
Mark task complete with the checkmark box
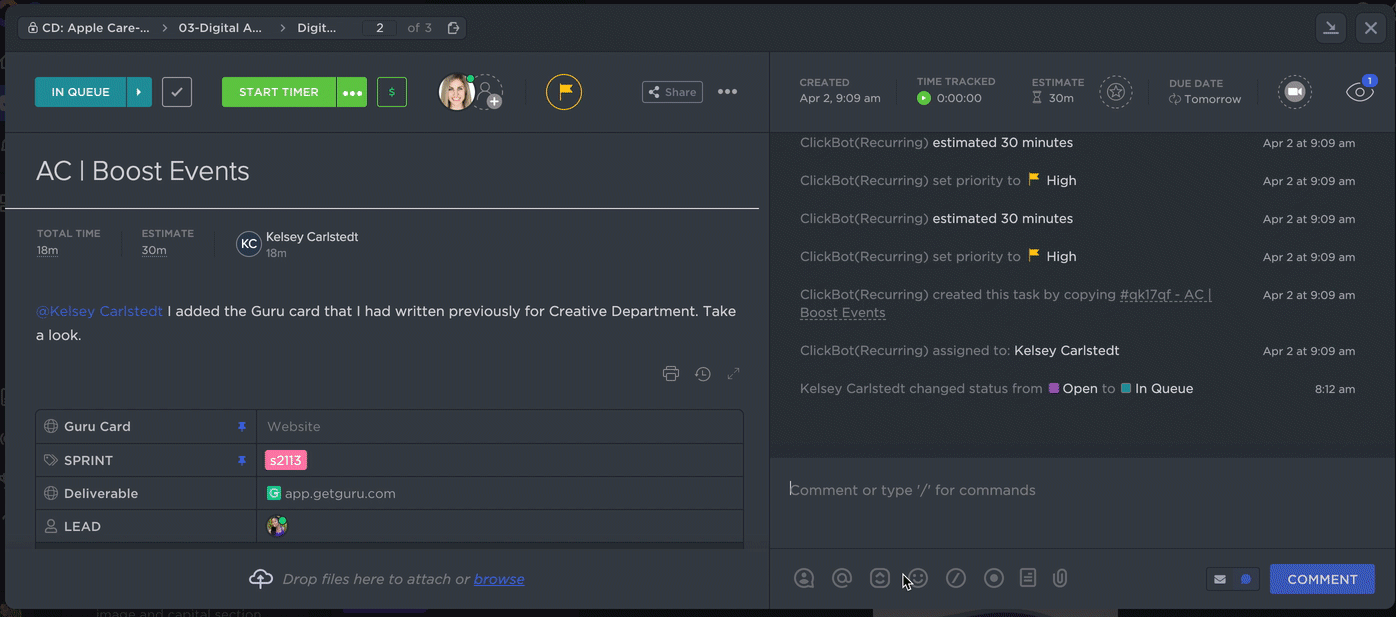[x=177, y=92]
